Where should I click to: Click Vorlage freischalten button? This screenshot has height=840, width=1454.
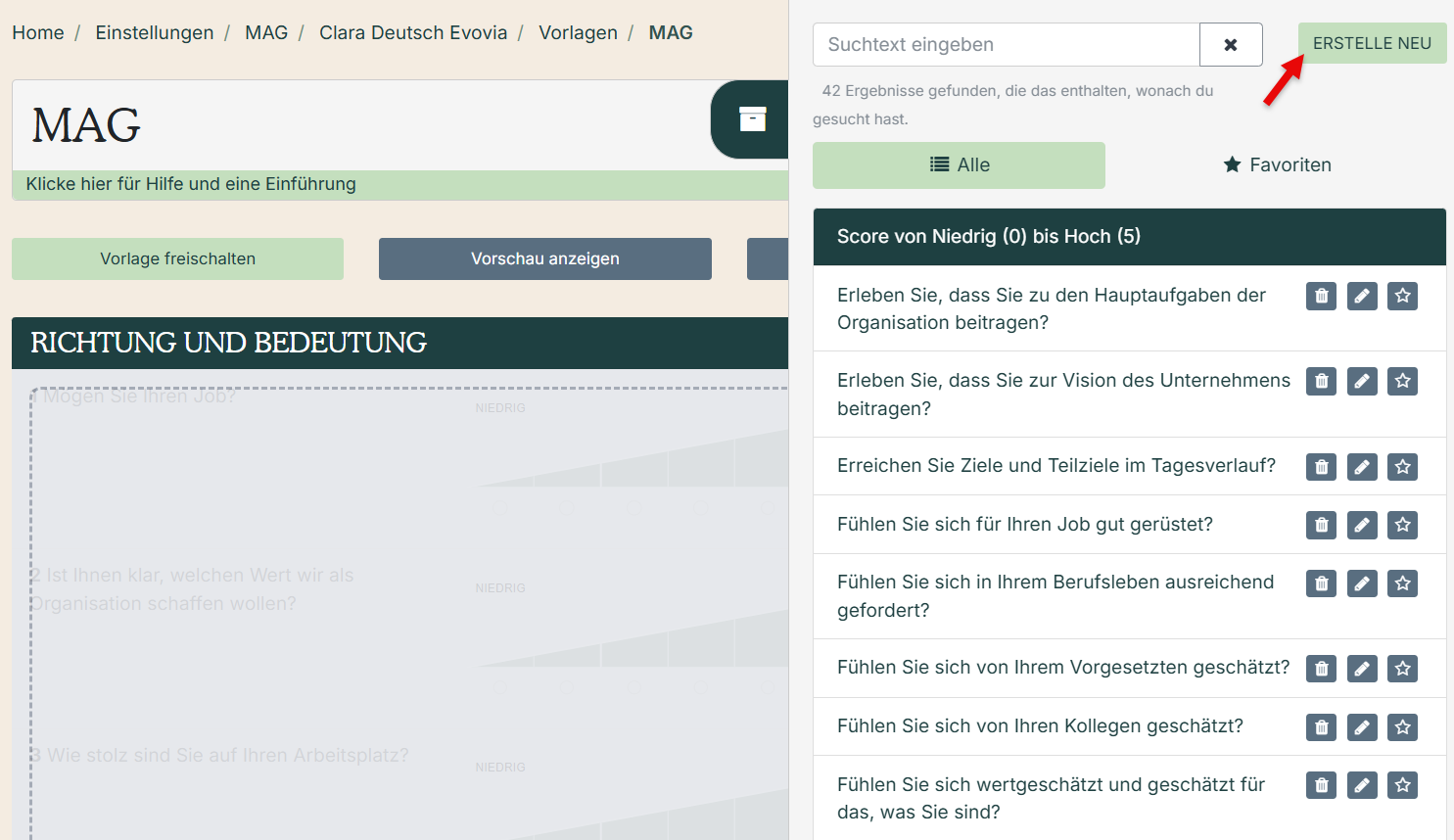click(177, 259)
